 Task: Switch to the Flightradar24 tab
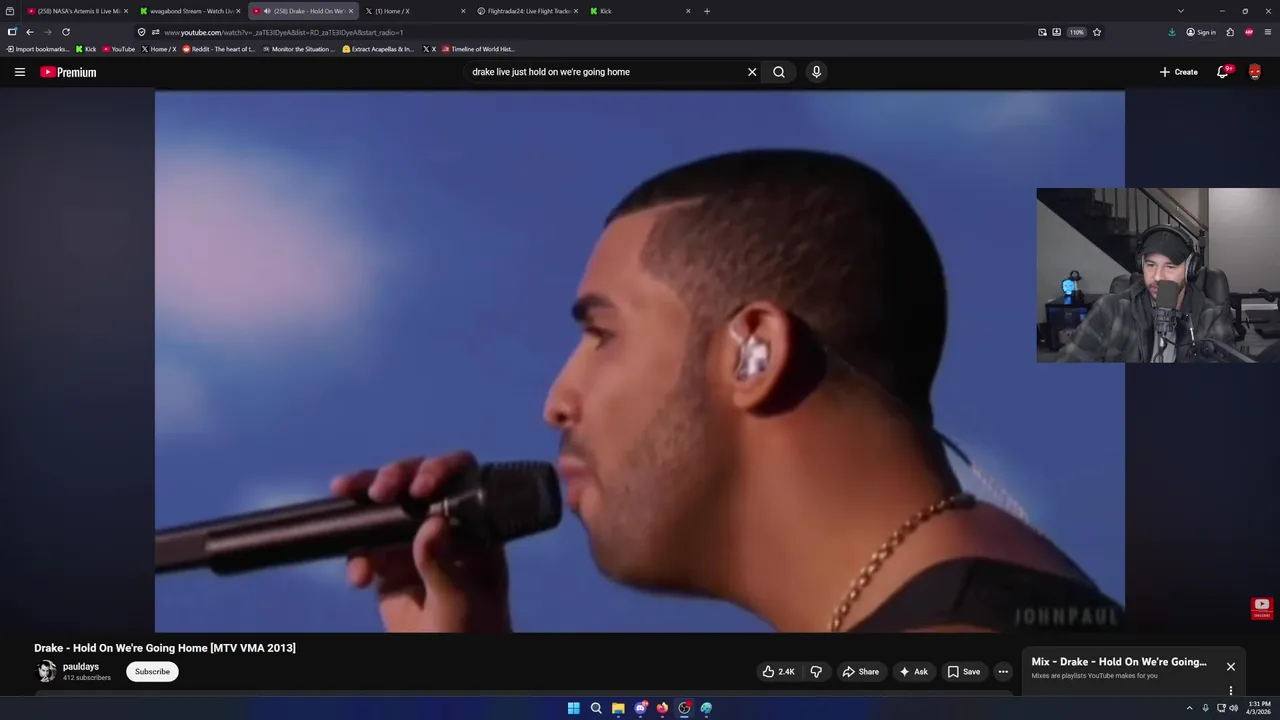[x=527, y=11]
